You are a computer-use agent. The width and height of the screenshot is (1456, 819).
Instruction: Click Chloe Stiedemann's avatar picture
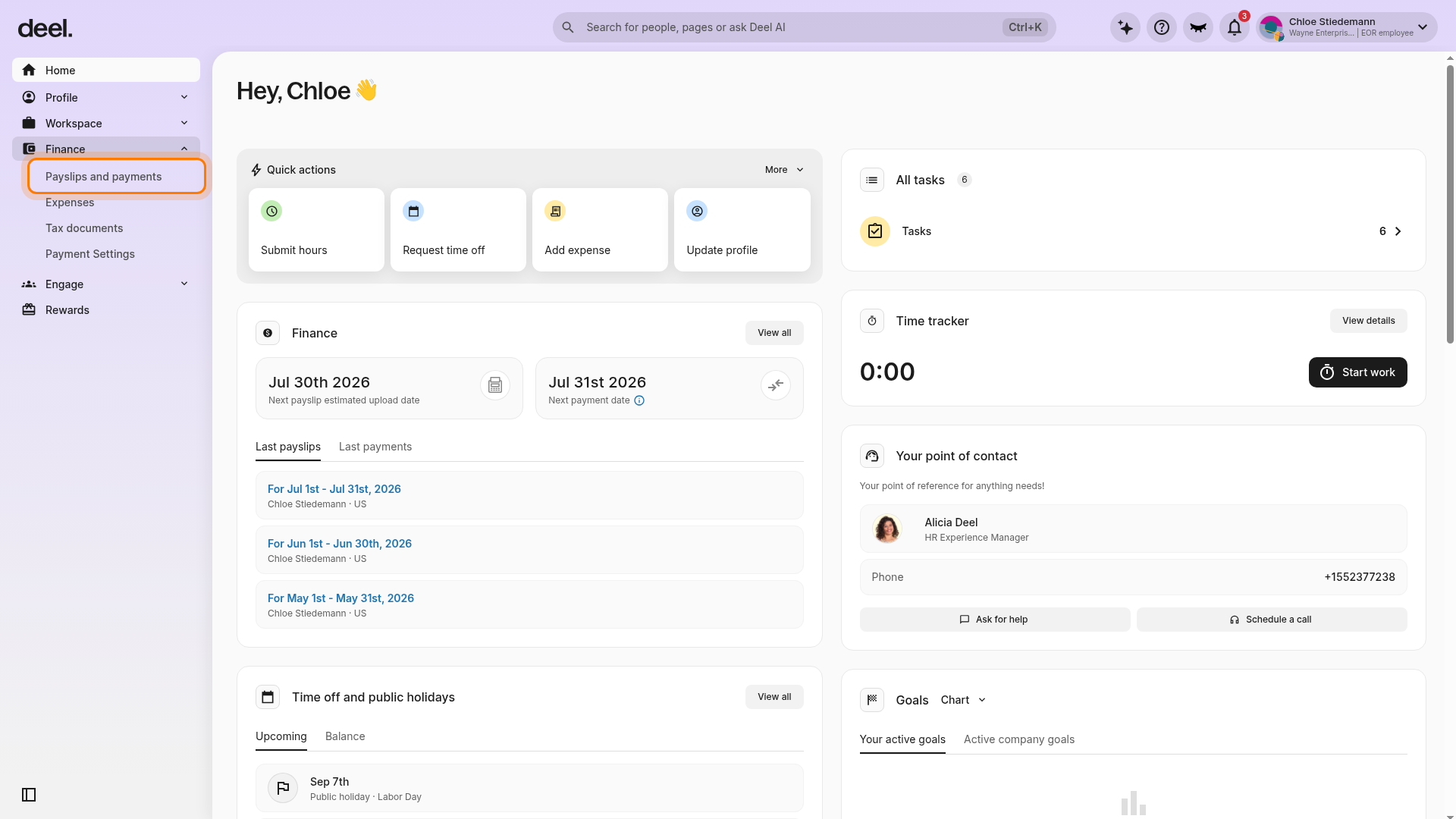[x=1271, y=27]
